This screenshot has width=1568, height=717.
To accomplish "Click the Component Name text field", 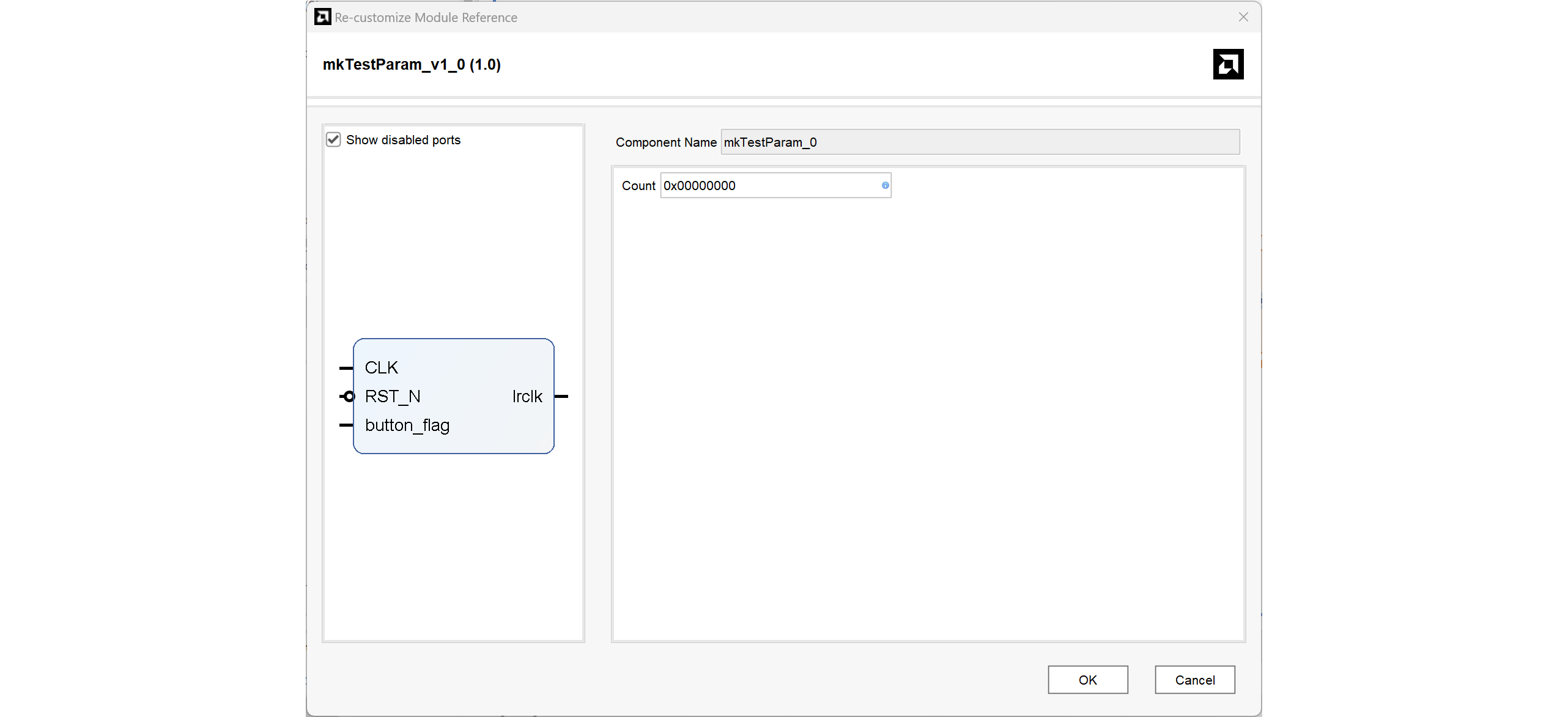I will point(979,142).
